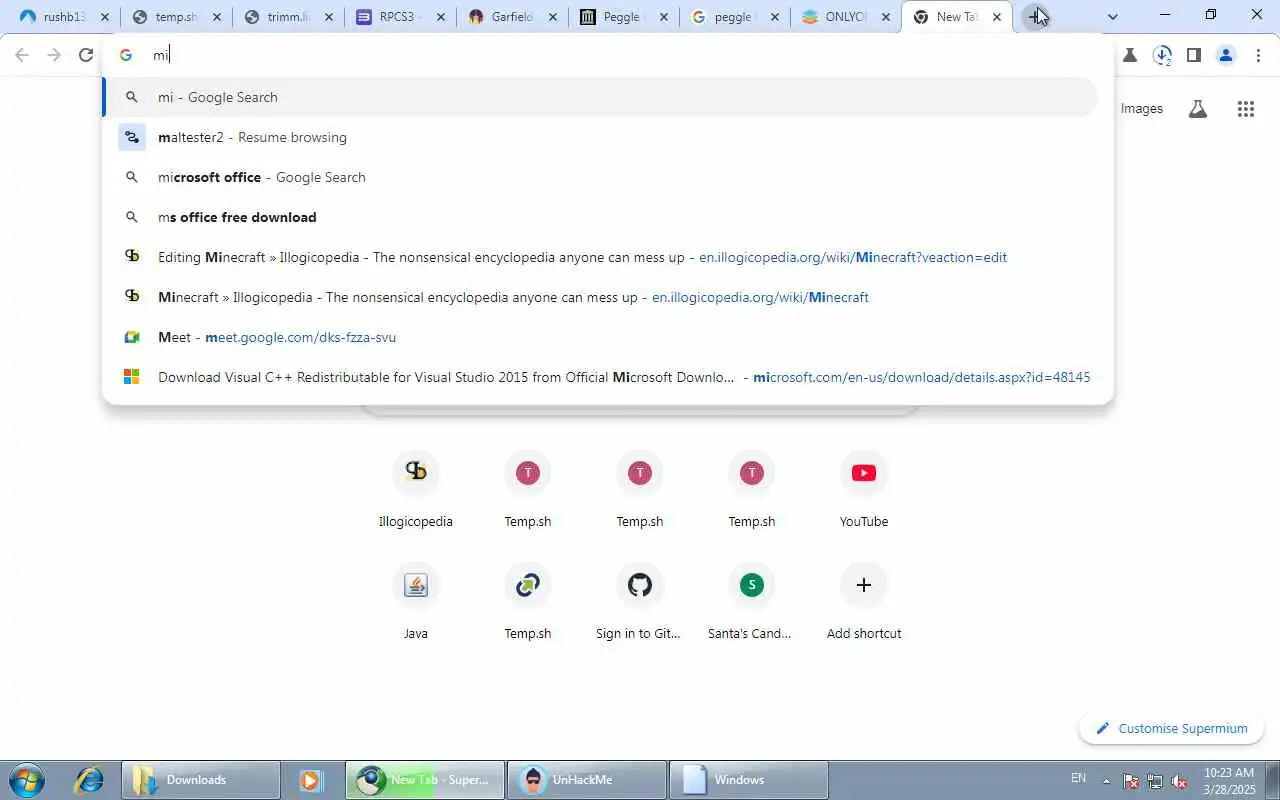This screenshot has width=1280, height=800.
Task: Switch to the RPCS3 tab
Action: (x=400, y=17)
